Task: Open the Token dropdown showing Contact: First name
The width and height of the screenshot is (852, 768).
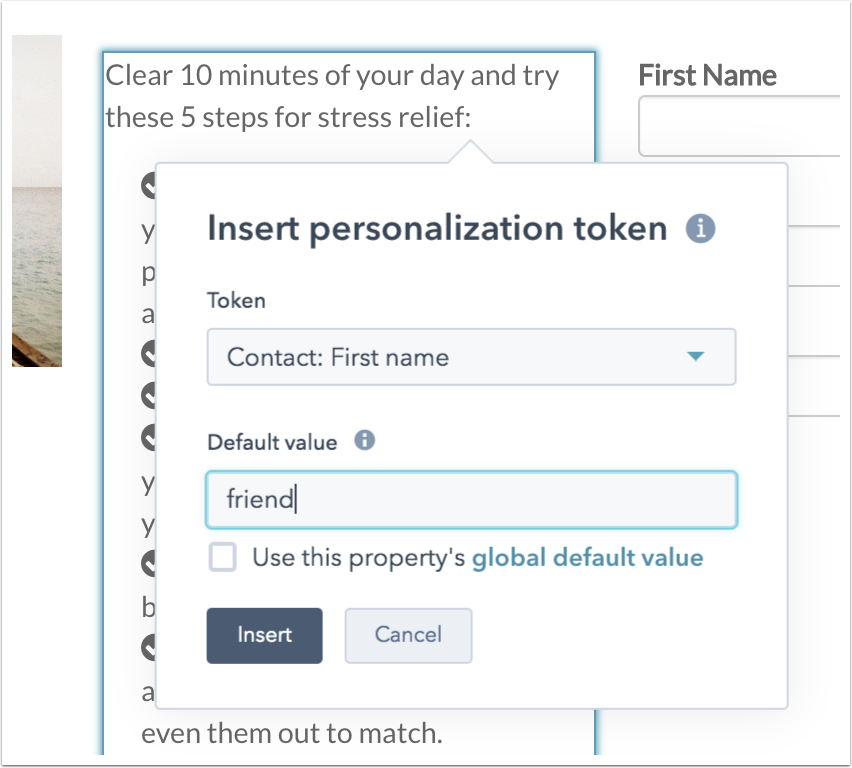Action: coord(471,357)
